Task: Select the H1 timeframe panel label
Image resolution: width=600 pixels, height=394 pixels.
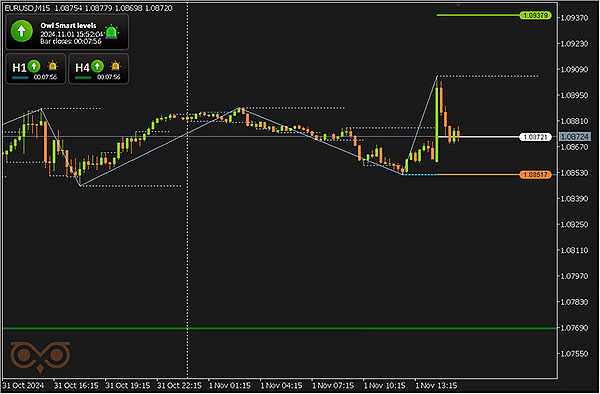Action: tap(19, 68)
